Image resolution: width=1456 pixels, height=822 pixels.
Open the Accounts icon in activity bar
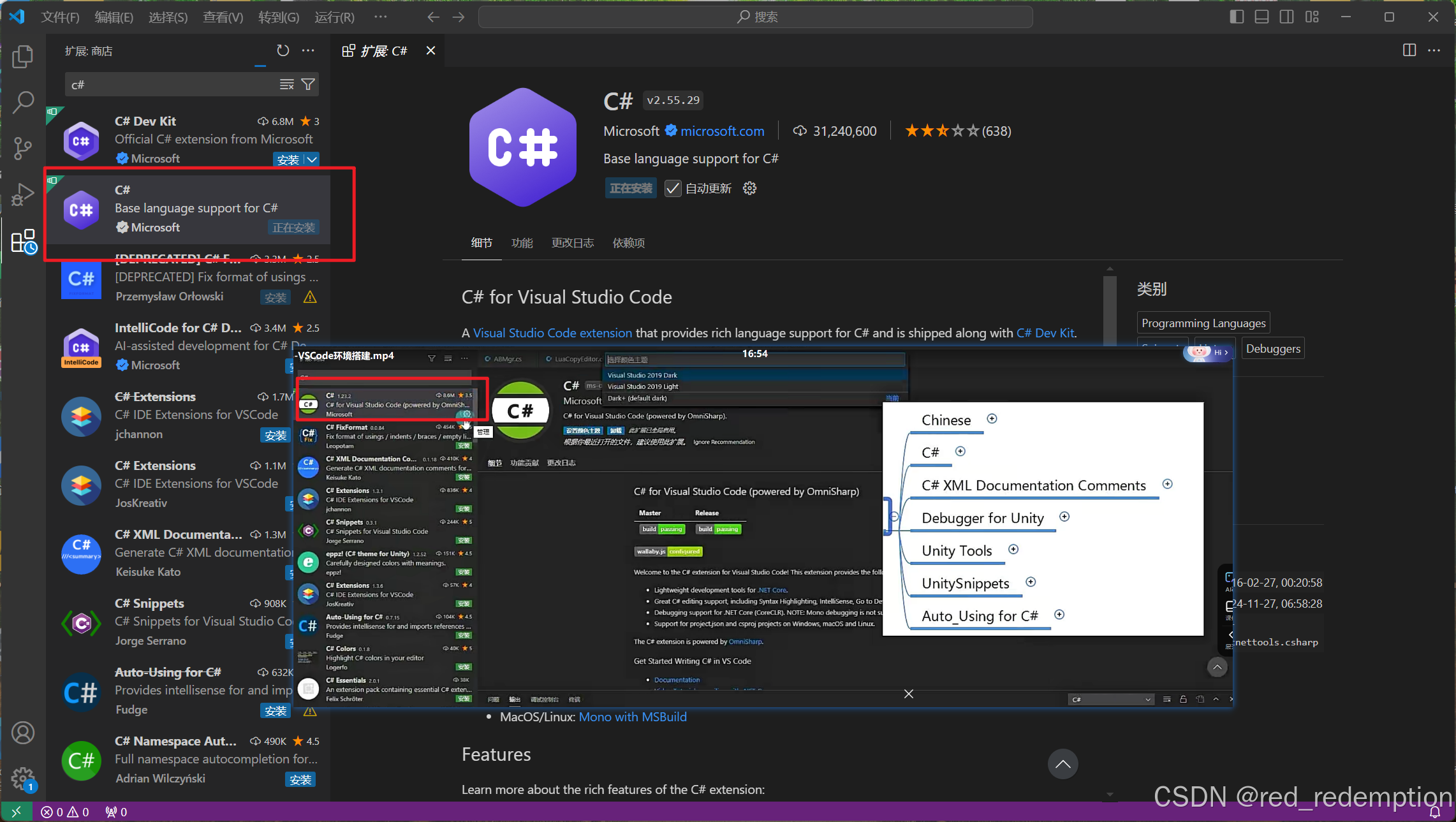23,733
